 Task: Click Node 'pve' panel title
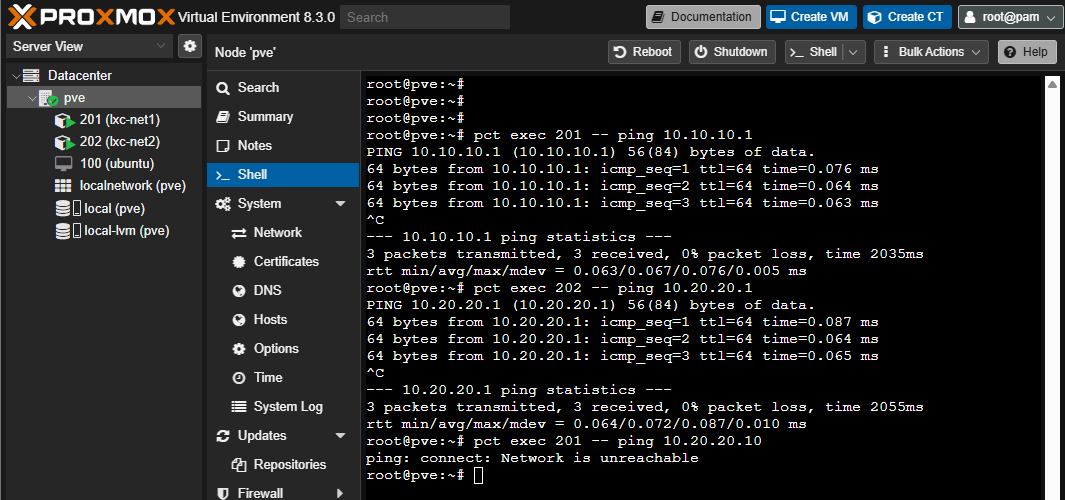(x=245, y=52)
